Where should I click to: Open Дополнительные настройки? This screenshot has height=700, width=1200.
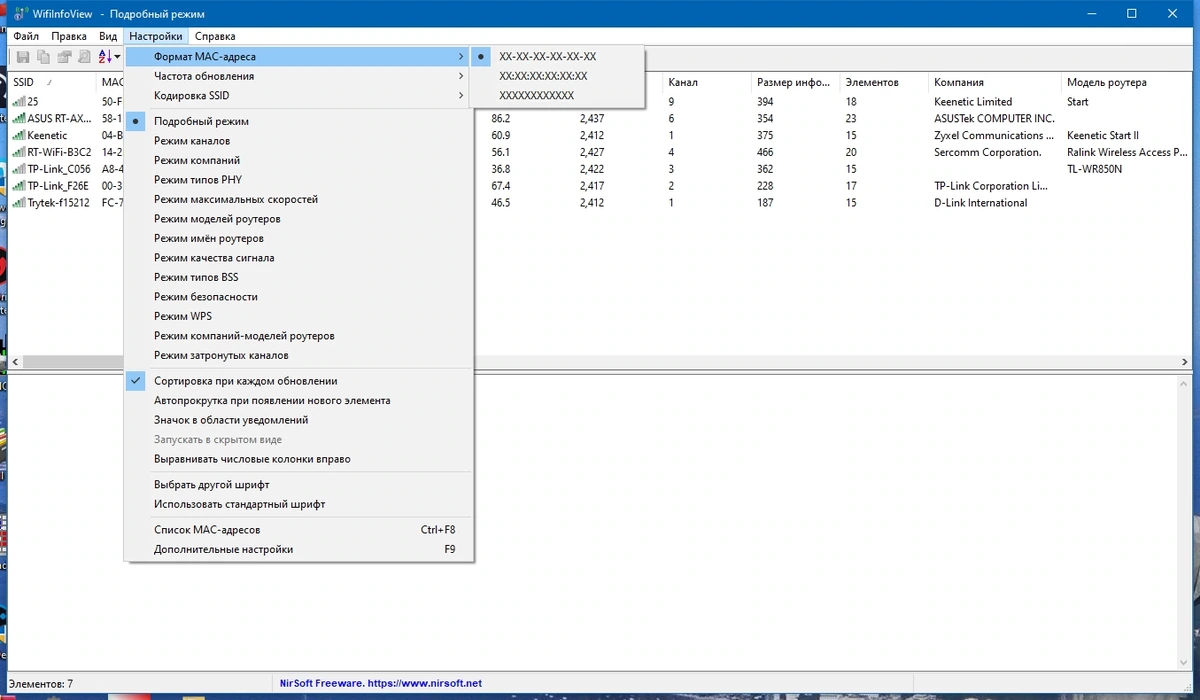point(299,549)
